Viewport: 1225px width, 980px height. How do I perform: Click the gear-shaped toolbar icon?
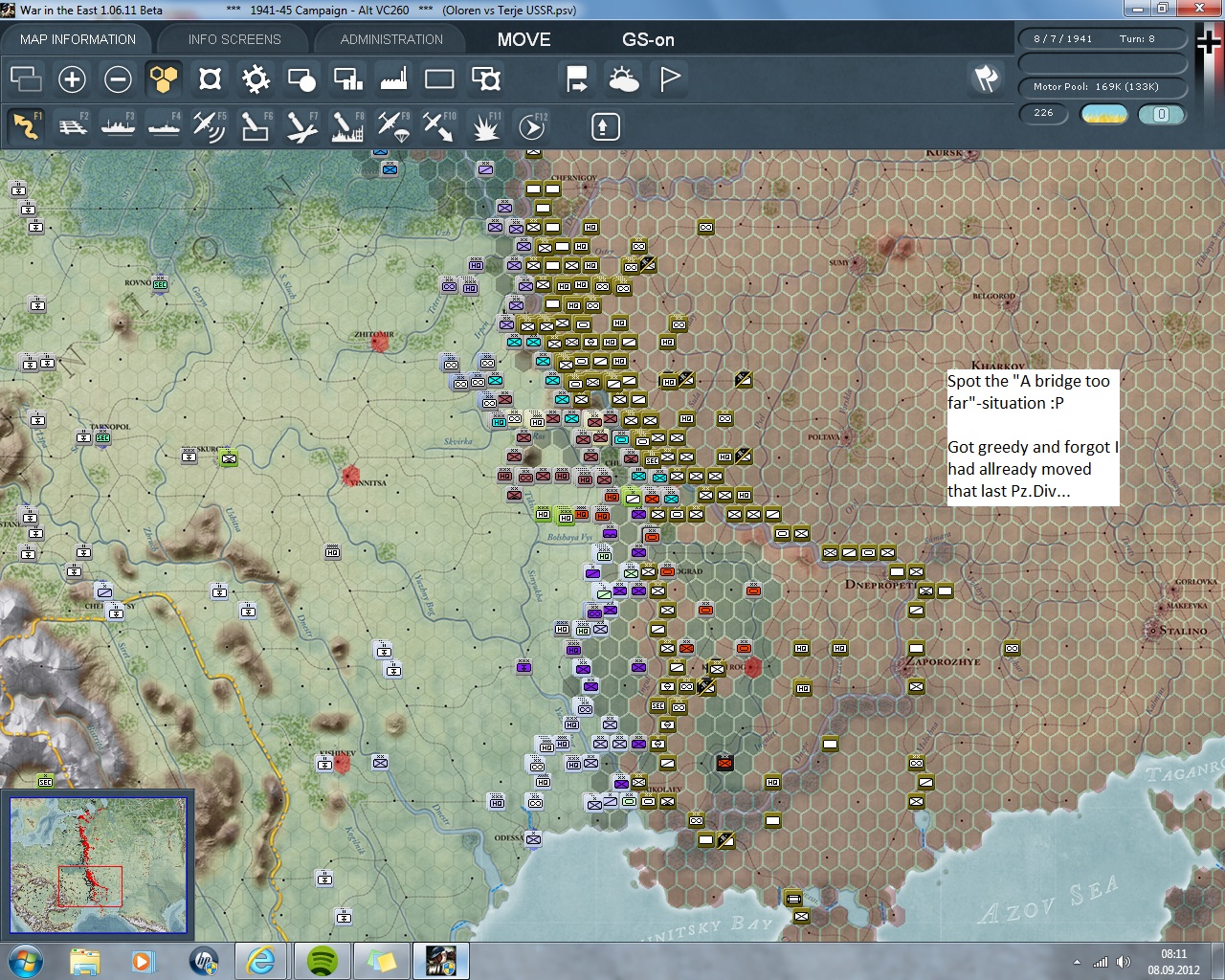tap(256, 78)
